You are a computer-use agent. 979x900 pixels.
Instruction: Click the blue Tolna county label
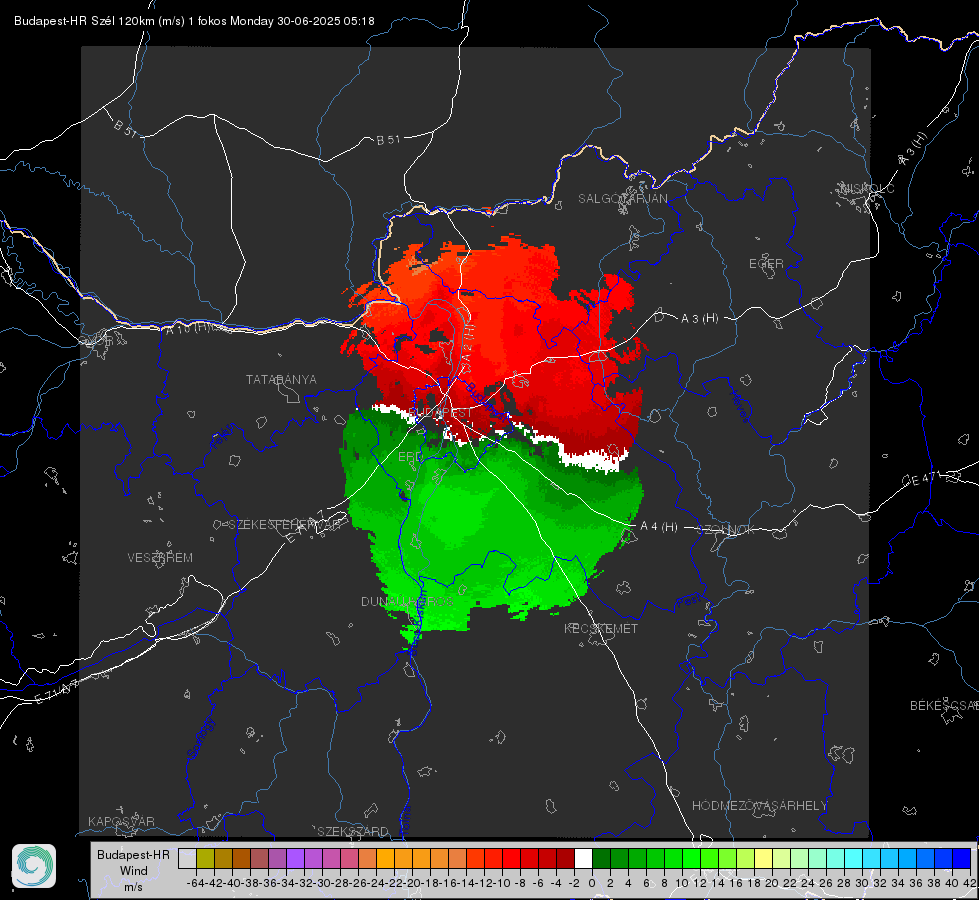[x=405, y=820]
